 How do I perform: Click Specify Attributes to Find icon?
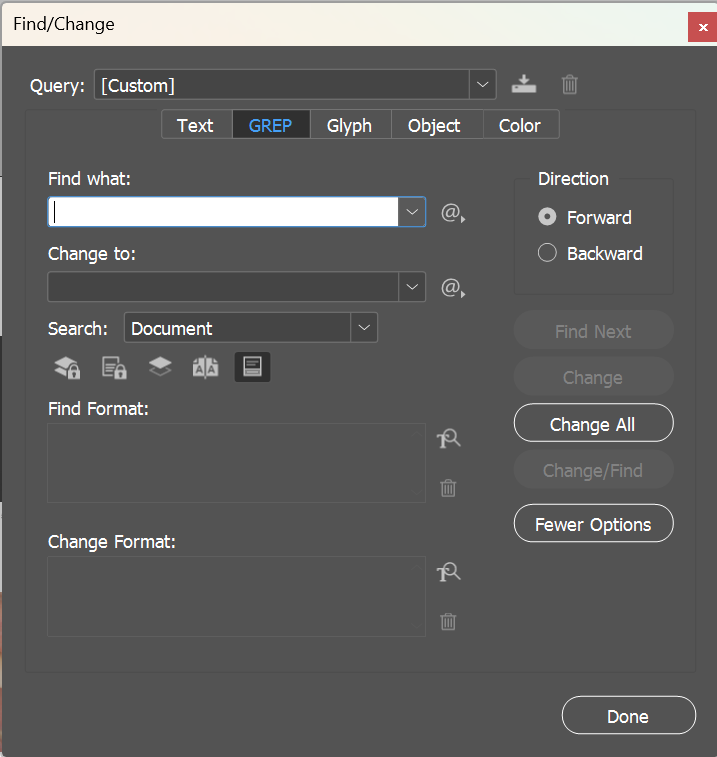(448, 439)
